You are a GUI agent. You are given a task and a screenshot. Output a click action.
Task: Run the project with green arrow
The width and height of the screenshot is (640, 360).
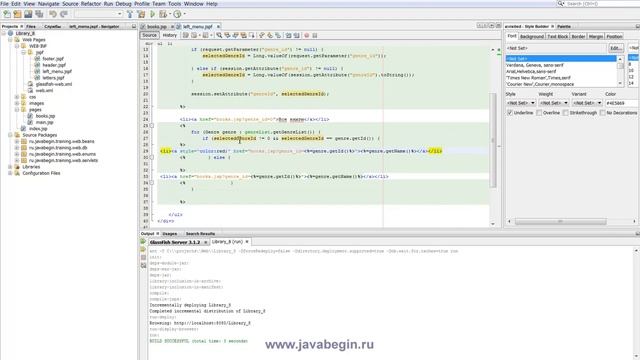coord(152,14)
